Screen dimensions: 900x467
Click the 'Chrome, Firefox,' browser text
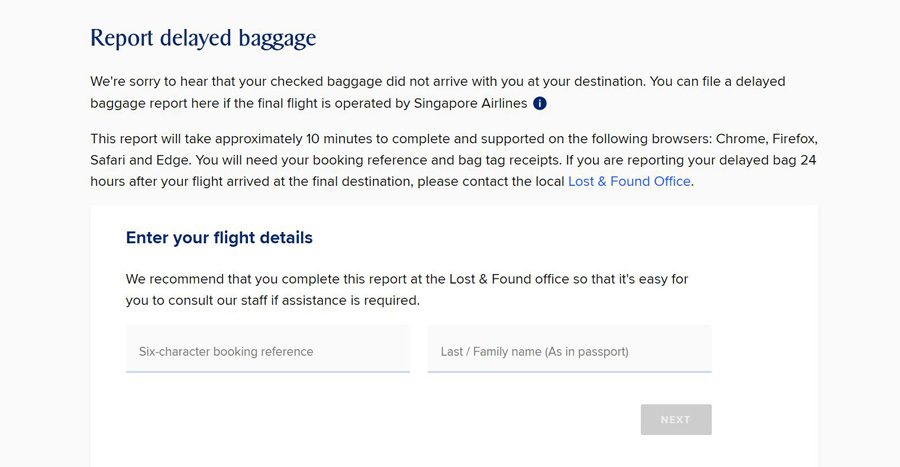coord(766,139)
